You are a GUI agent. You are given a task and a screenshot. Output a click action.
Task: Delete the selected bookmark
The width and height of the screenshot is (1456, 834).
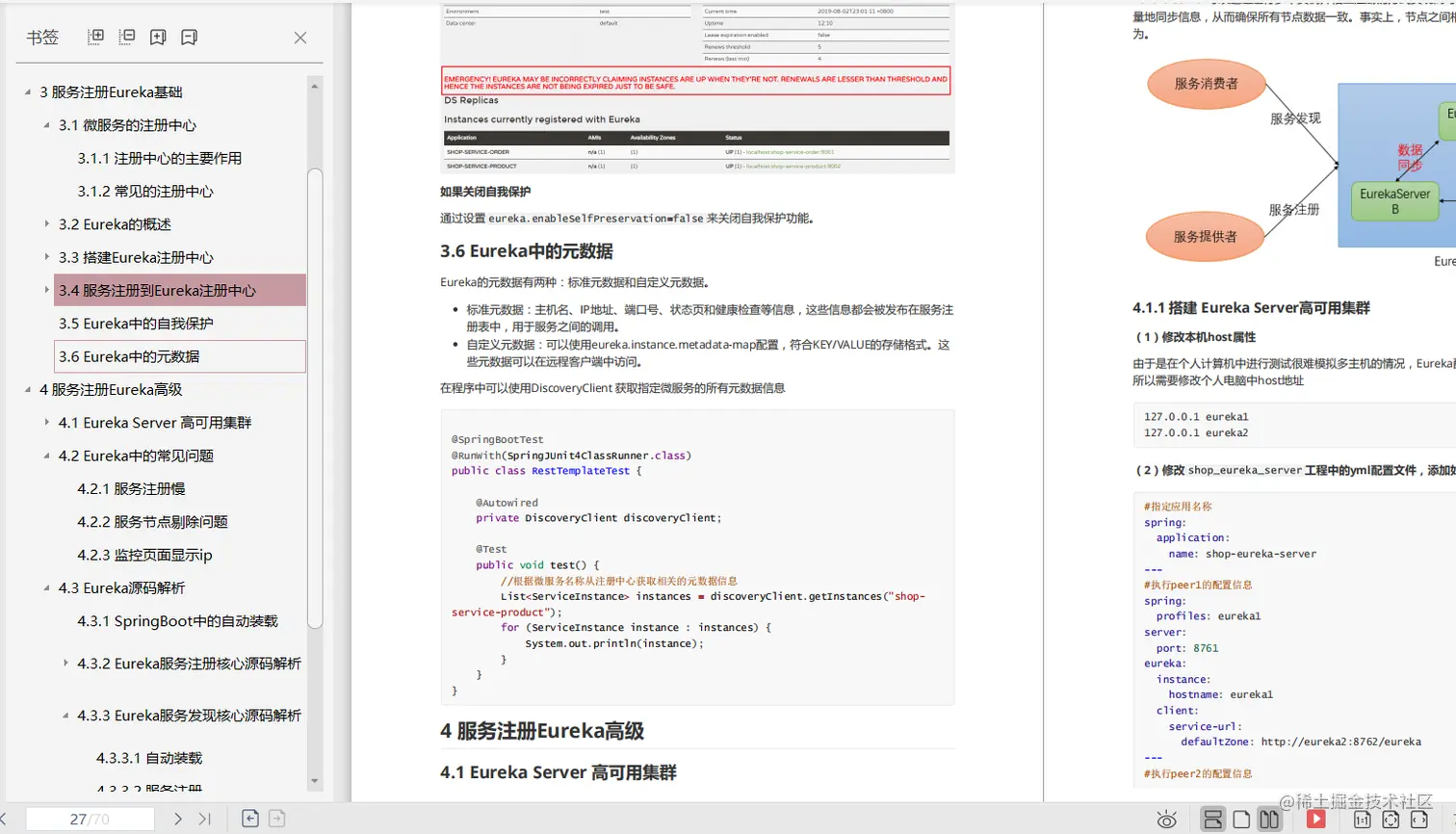[189, 37]
